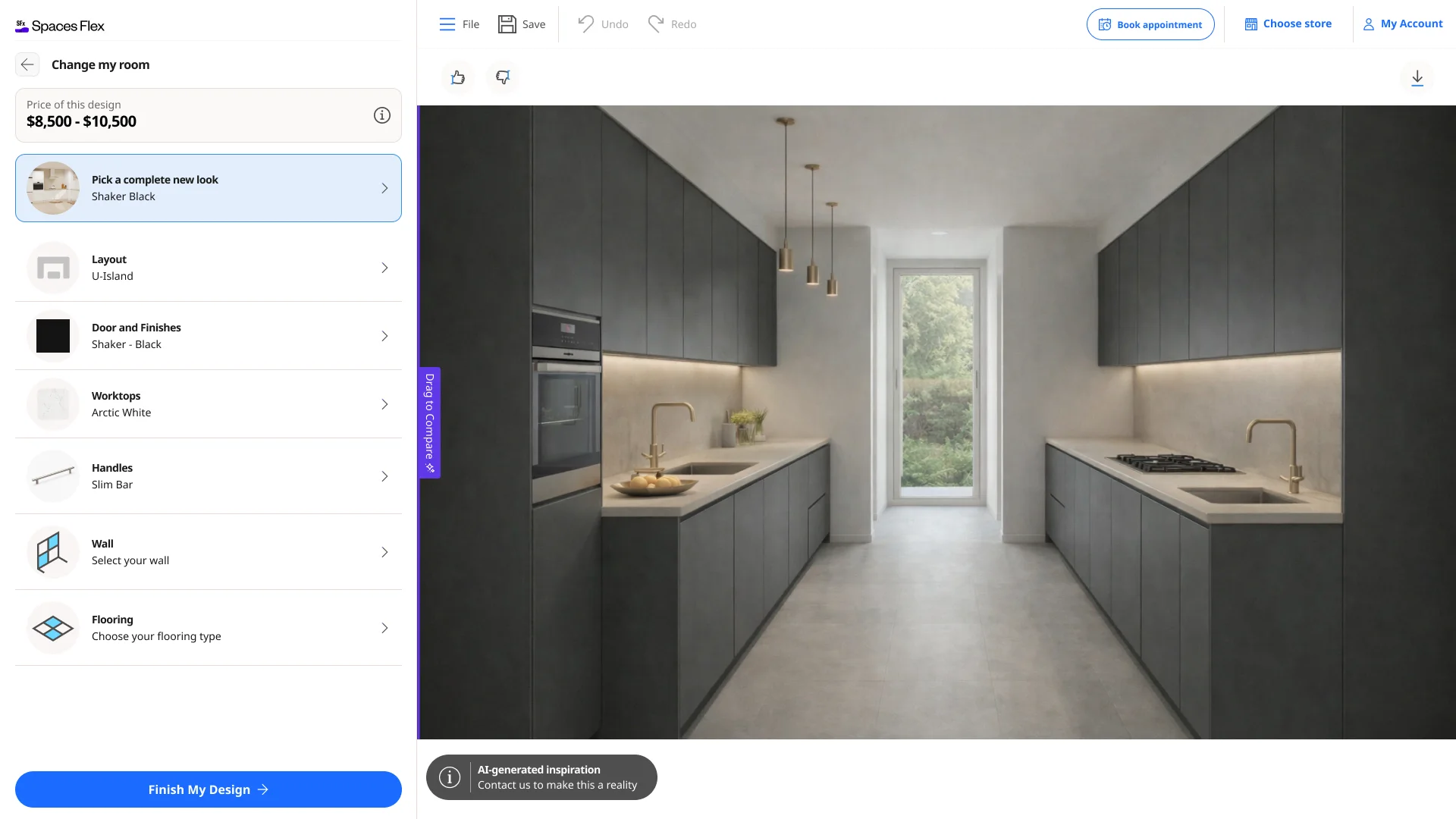This screenshot has width=1456, height=819.
Task: Click the Slim Bar handle icon
Action: coord(53,476)
